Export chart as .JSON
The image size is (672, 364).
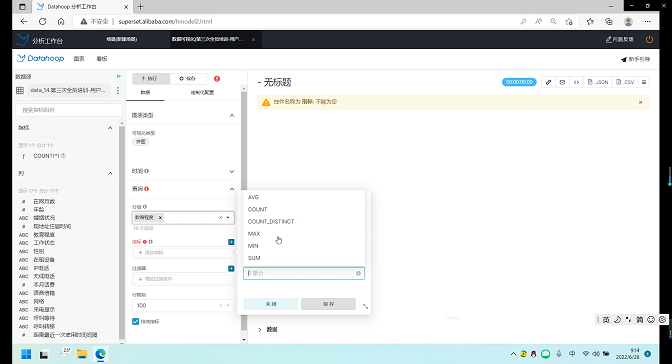pyautogui.click(x=597, y=82)
